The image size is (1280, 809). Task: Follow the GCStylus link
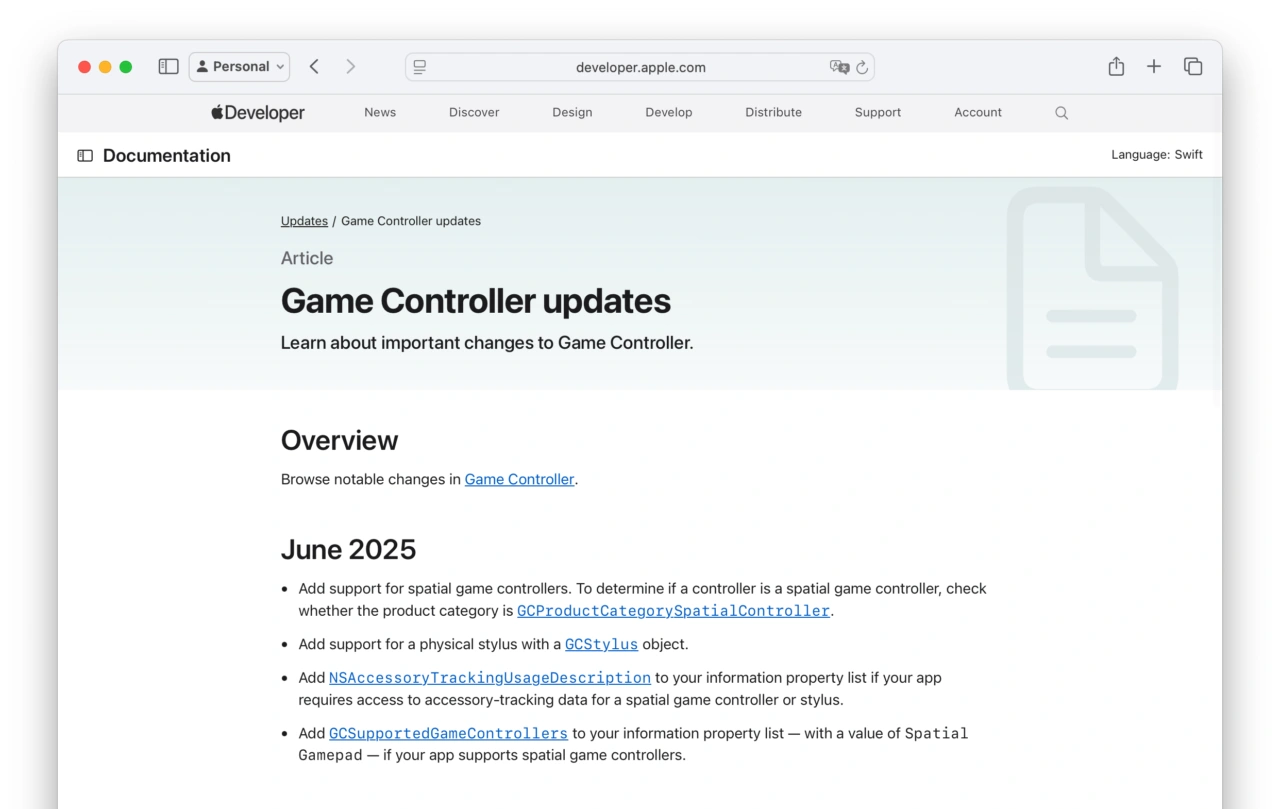tap(601, 645)
